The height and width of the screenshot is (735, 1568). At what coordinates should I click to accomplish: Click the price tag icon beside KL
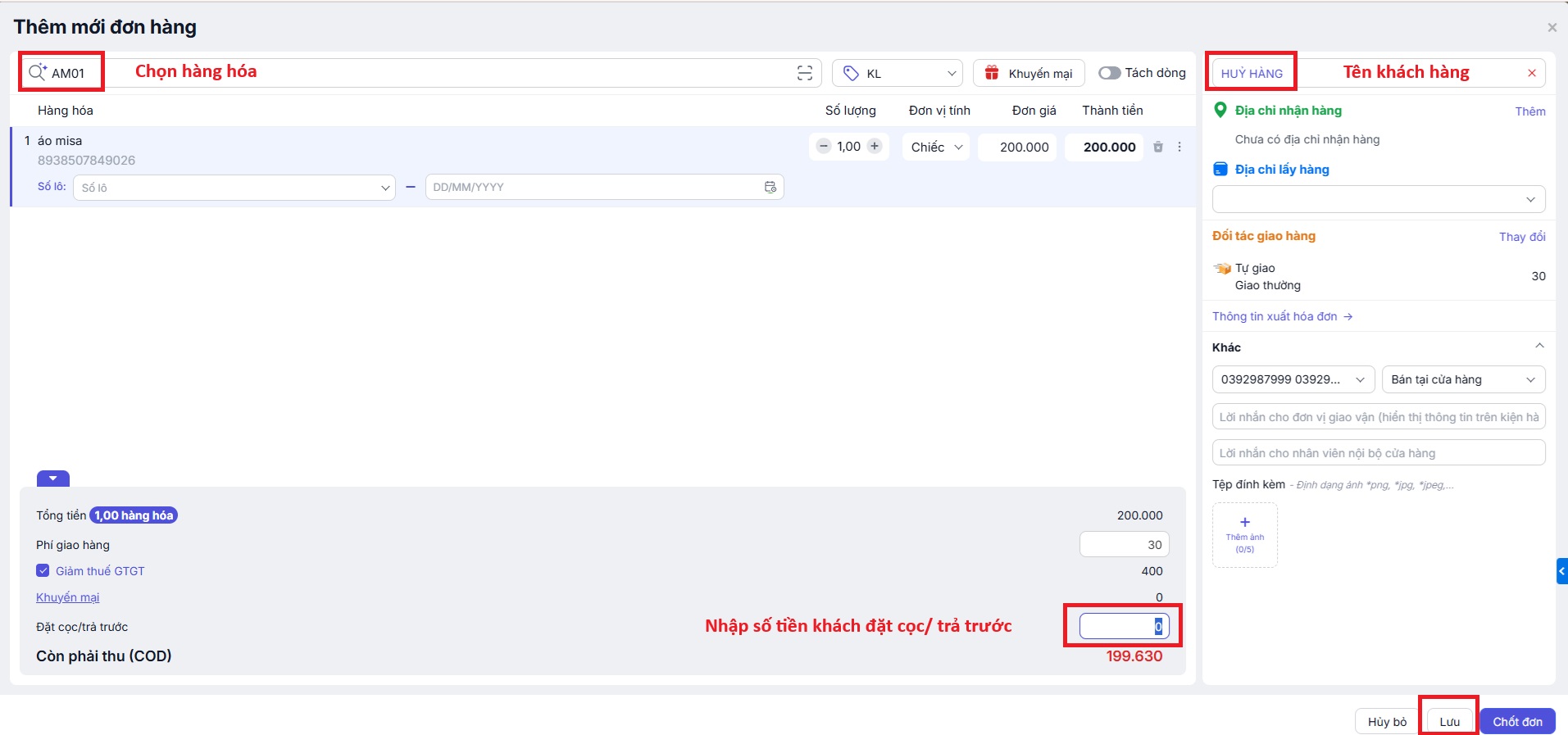[851, 74]
